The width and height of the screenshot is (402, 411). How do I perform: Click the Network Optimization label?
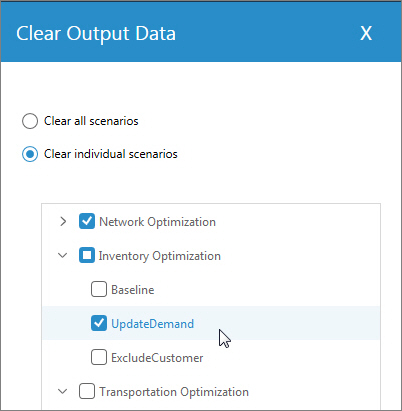tap(157, 222)
